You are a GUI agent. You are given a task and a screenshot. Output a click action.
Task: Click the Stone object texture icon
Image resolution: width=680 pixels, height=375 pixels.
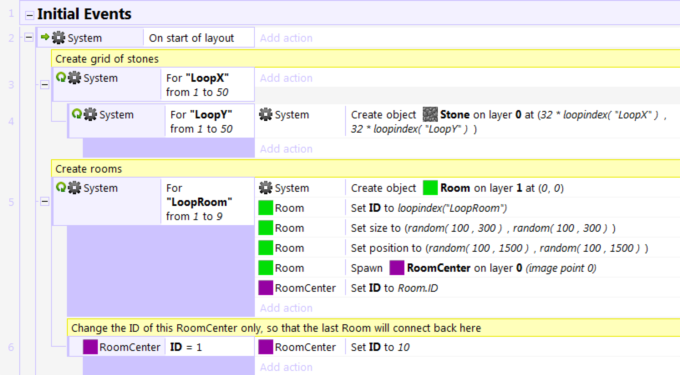coord(430,114)
